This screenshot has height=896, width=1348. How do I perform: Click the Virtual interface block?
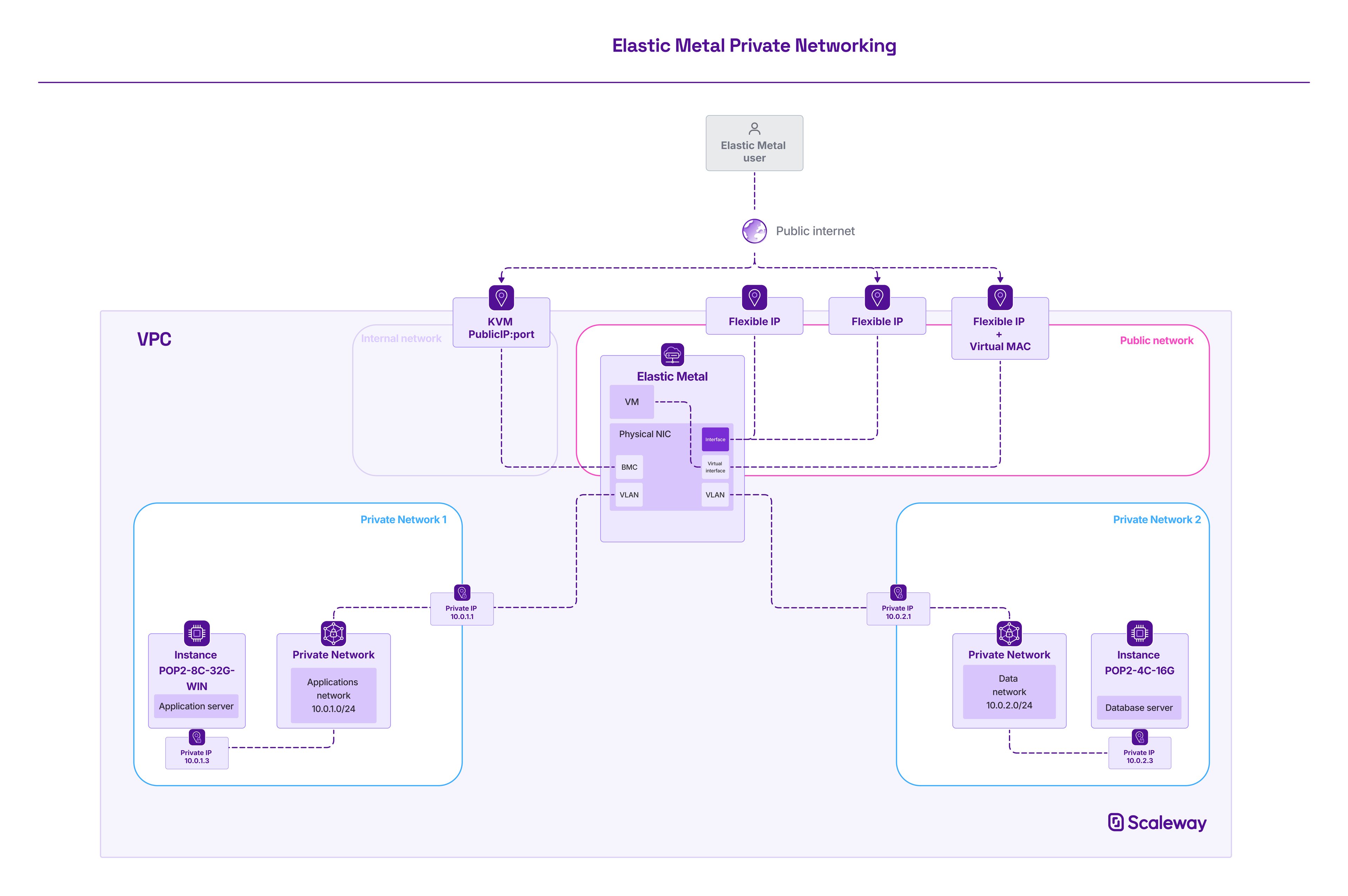[715, 467]
